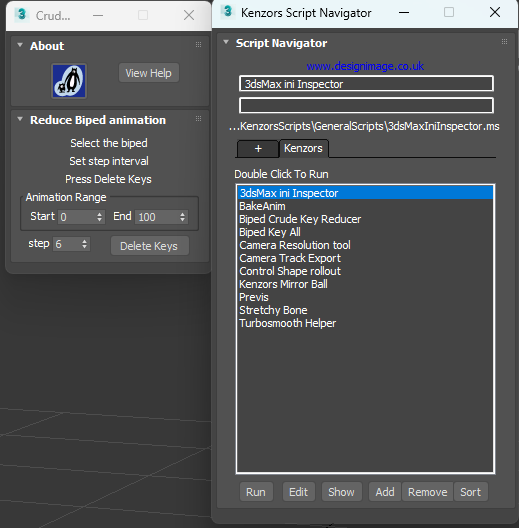The width and height of the screenshot is (519, 528).
Task: Open View Help in the About rollout
Action: pos(149,73)
